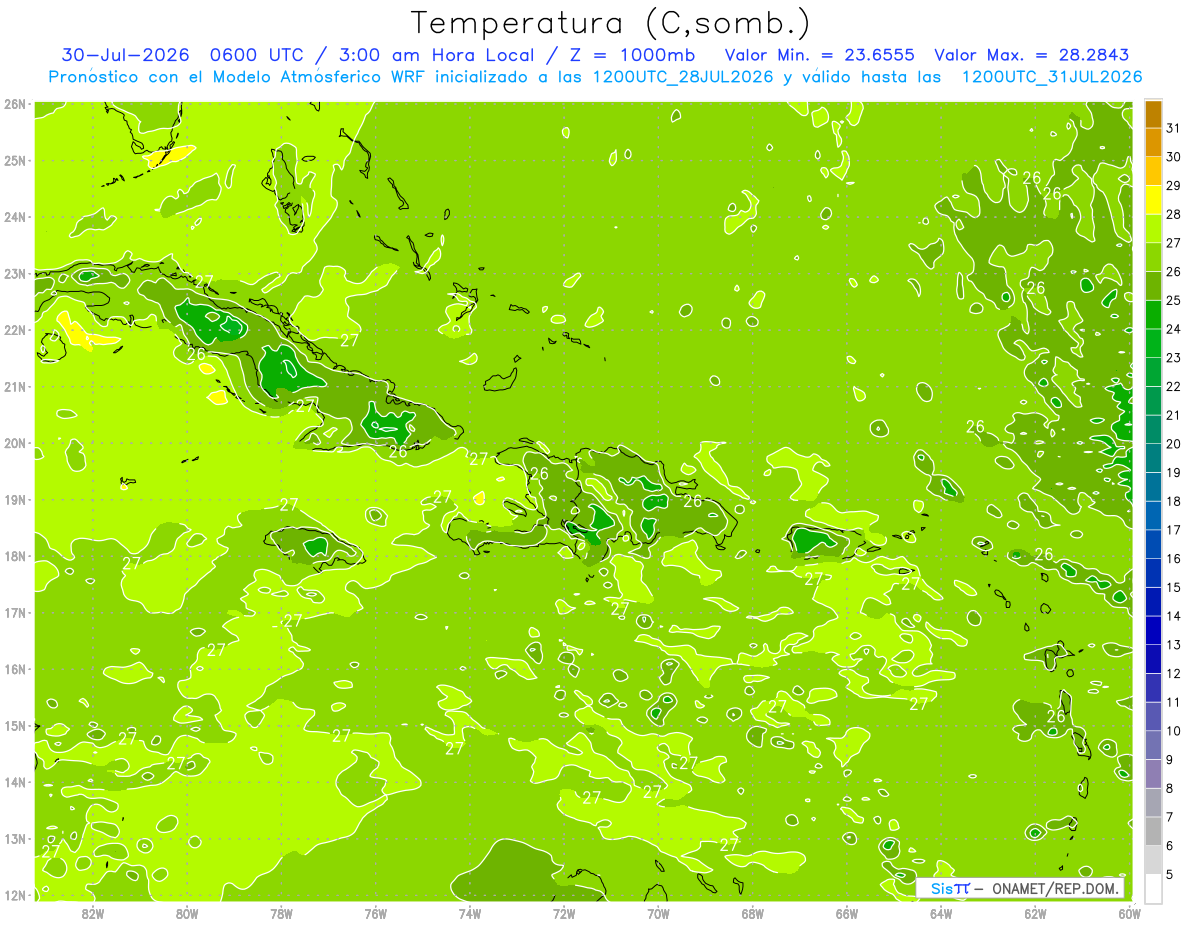
Task: Click legend value '20' on color bar
Action: tap(1173, 444)
